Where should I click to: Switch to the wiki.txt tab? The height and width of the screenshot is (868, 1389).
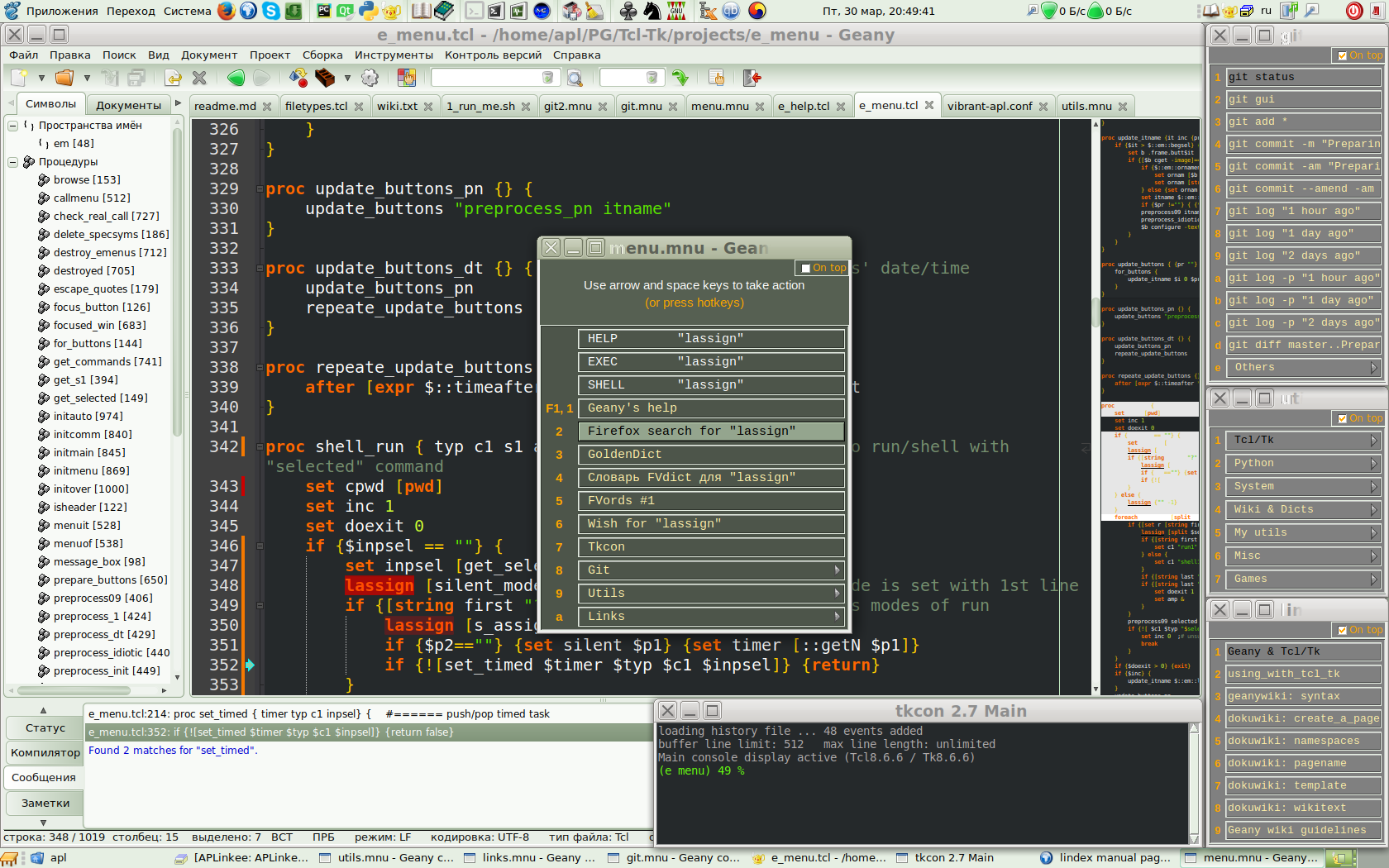coord(397,107)
